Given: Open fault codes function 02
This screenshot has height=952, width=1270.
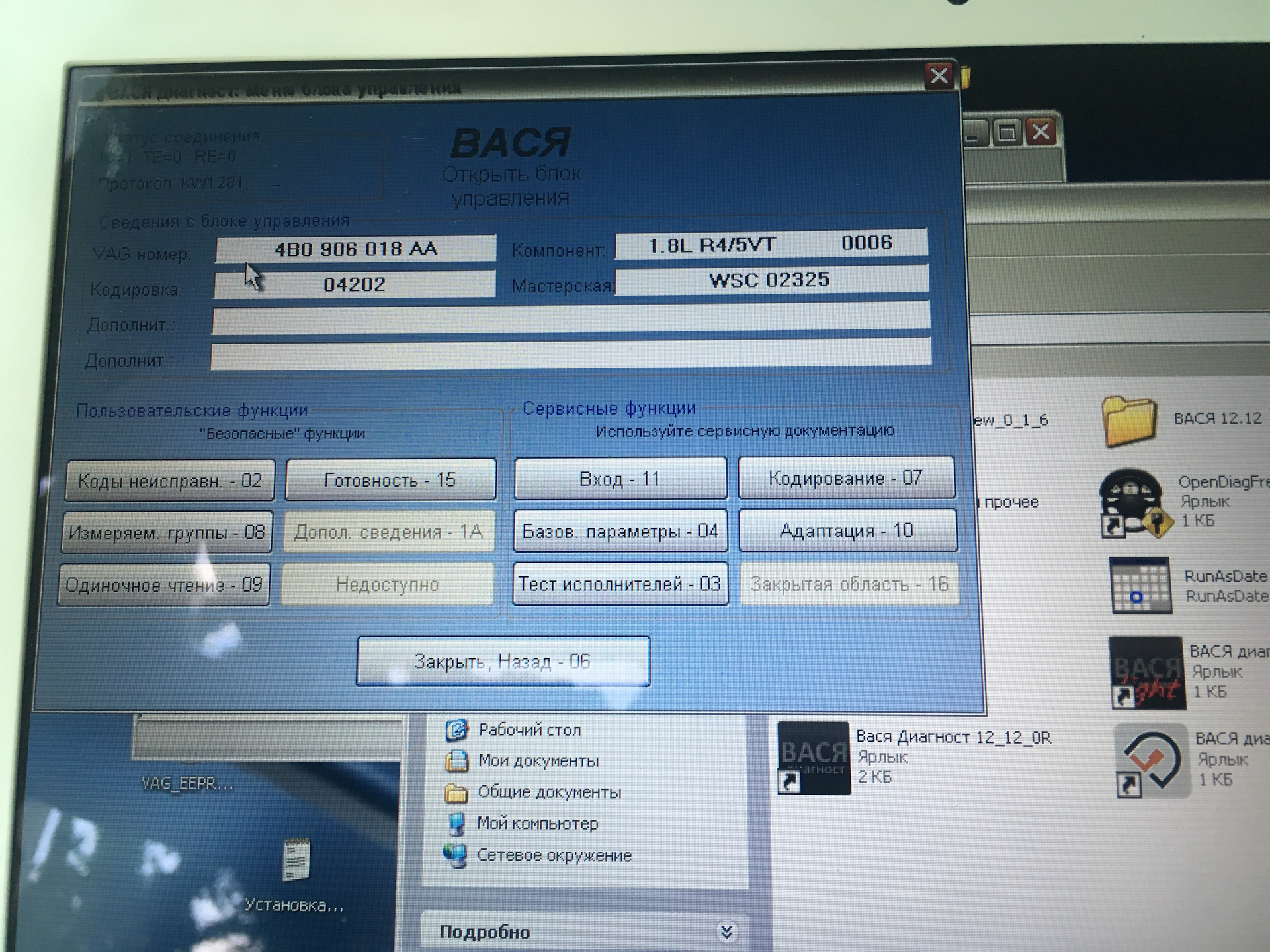Looking at the screenshot, I should (x=170, y=481).
